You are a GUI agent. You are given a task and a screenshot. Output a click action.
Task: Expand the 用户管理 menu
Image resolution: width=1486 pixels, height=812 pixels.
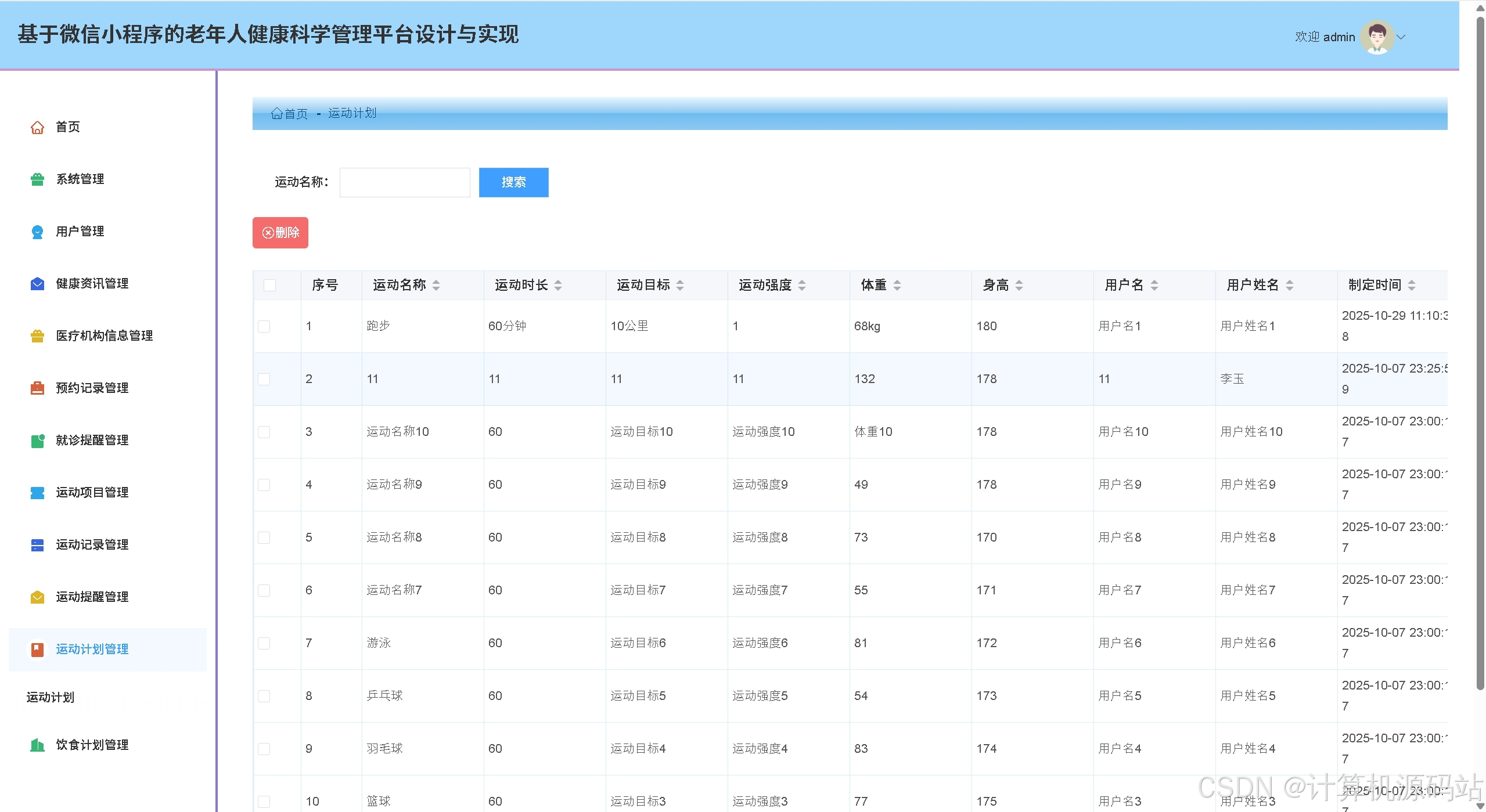[x=107, y=232]
